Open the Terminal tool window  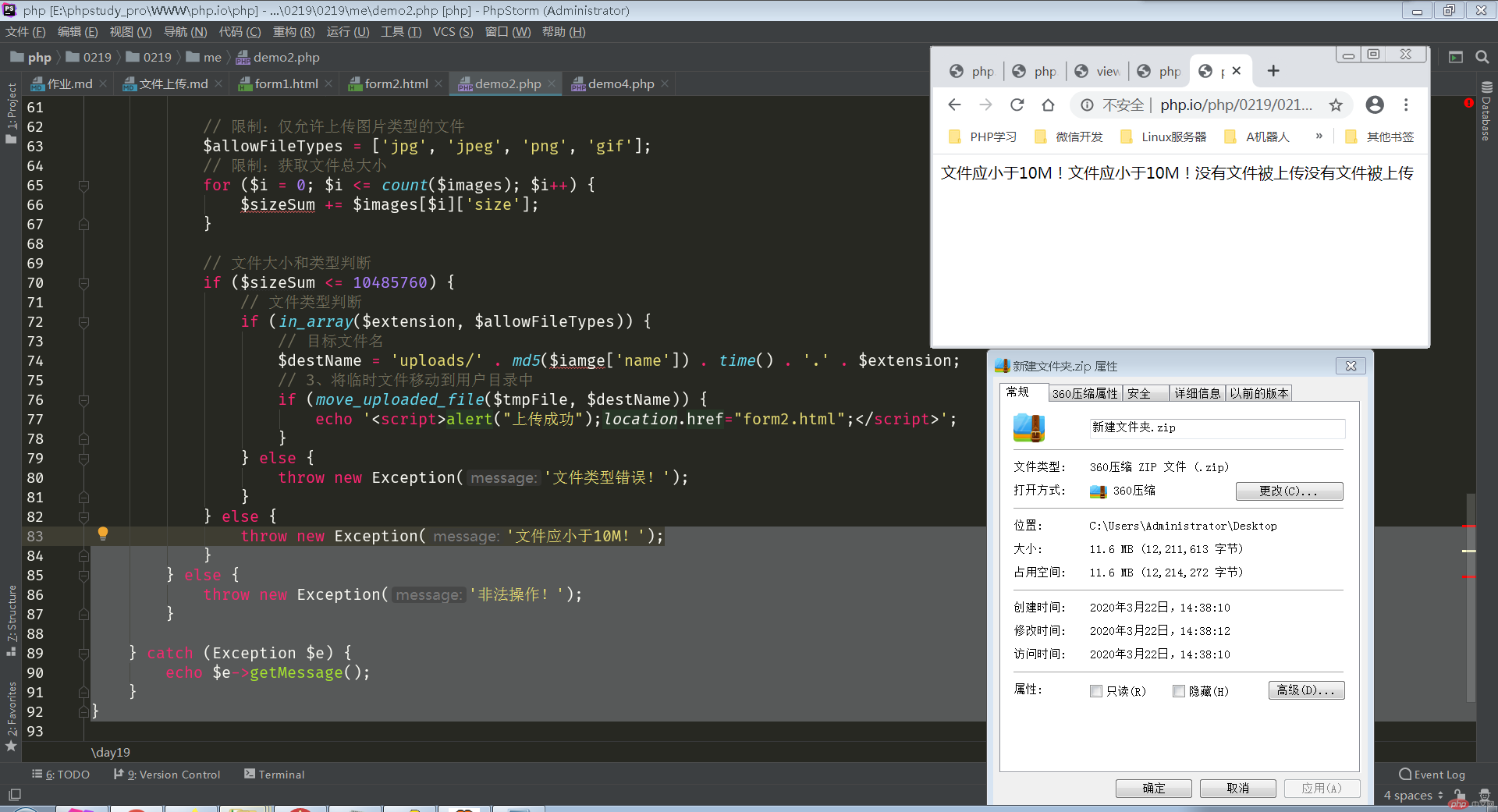coord(274,775)
